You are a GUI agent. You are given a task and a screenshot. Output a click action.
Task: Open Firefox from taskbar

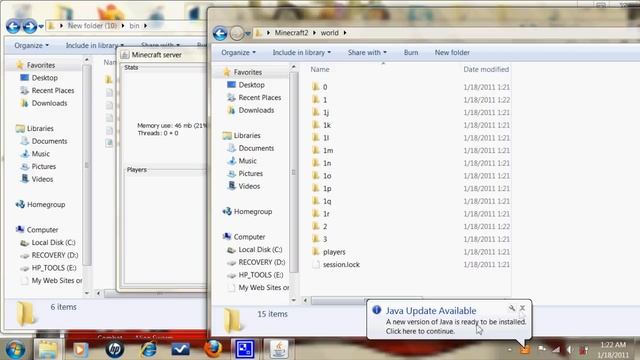click(213, 349)
